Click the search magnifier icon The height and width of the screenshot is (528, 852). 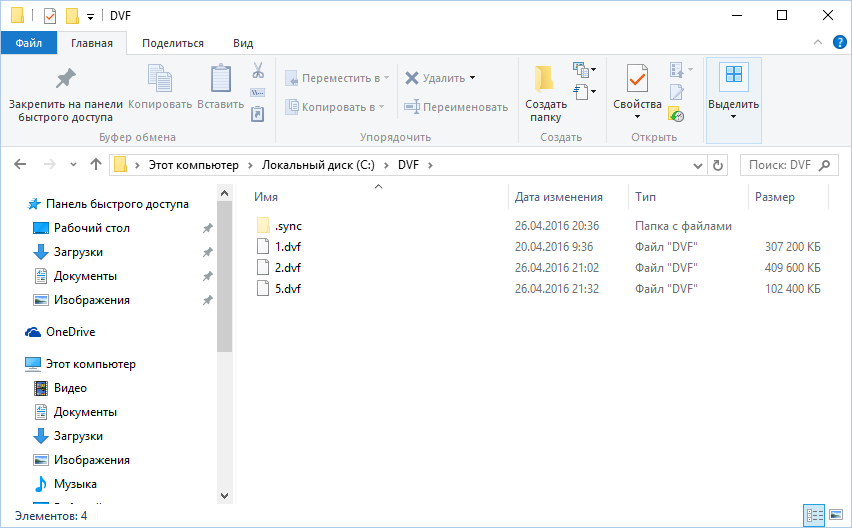826,165
